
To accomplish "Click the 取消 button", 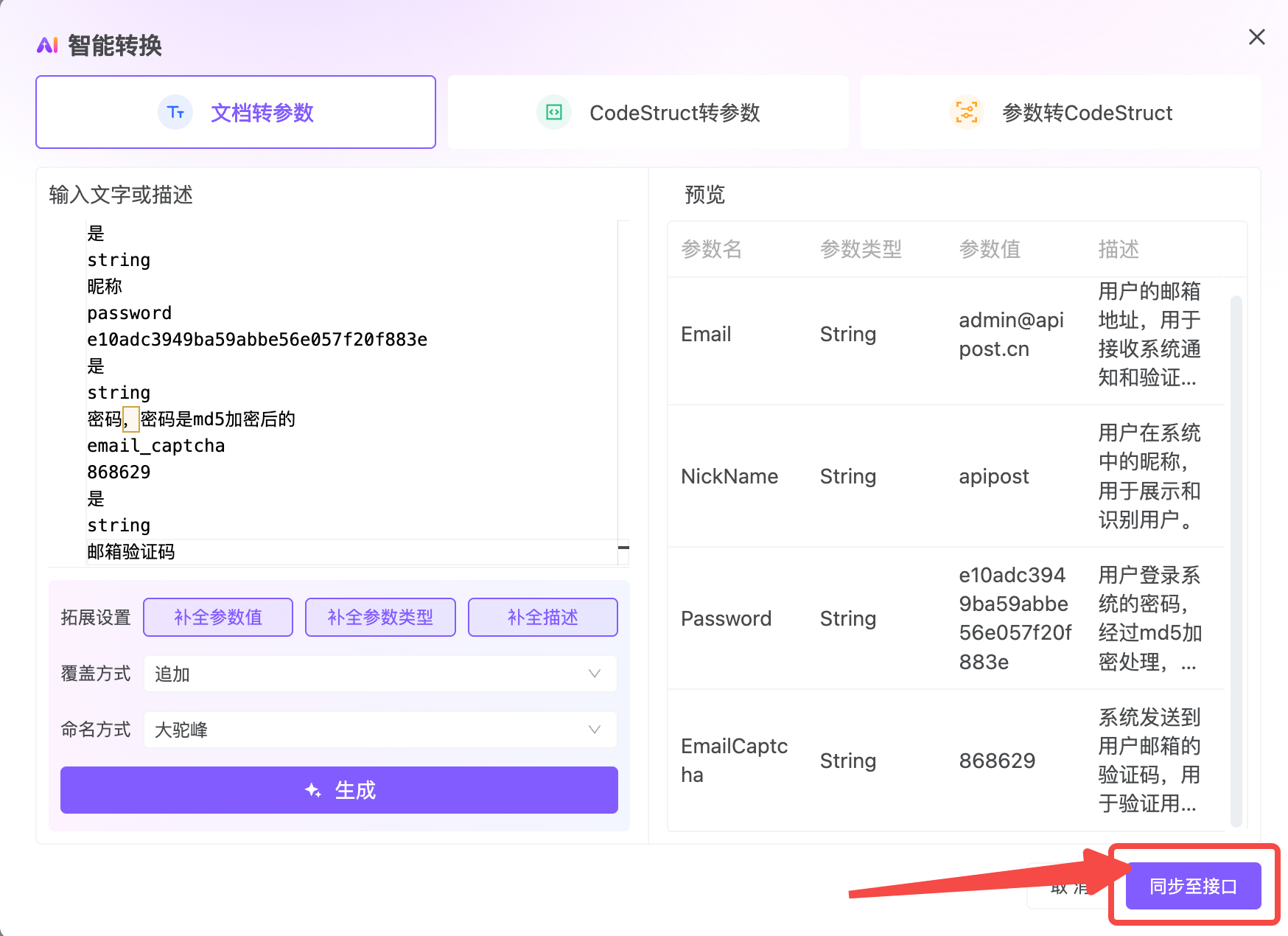I will point(1068,887).
